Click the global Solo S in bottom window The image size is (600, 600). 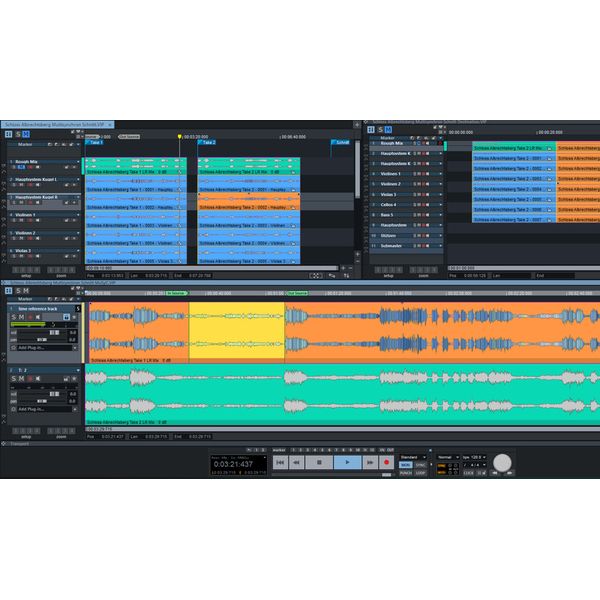point(18,291)
